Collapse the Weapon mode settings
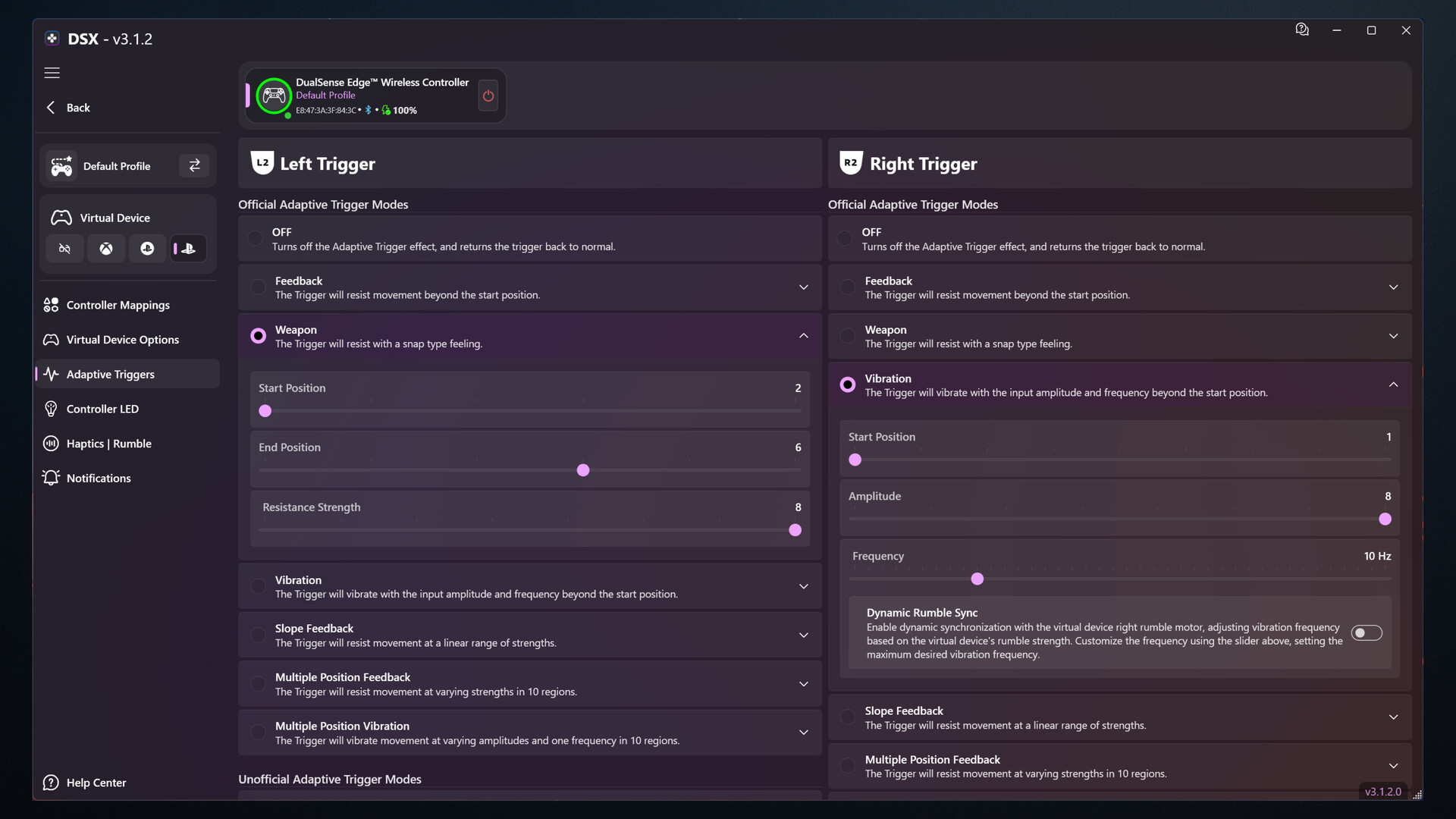The image size is (1456, 819). tap(803, 335)
